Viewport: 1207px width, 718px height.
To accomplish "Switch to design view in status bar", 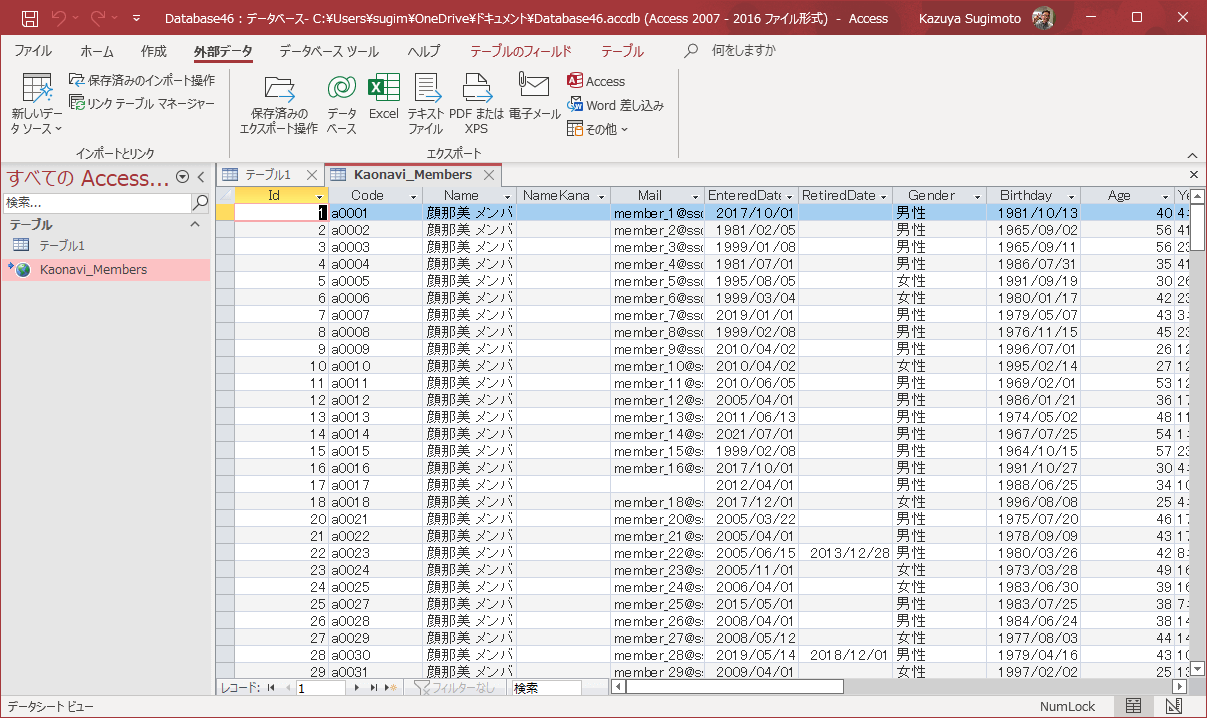I will pos(1173,706).
